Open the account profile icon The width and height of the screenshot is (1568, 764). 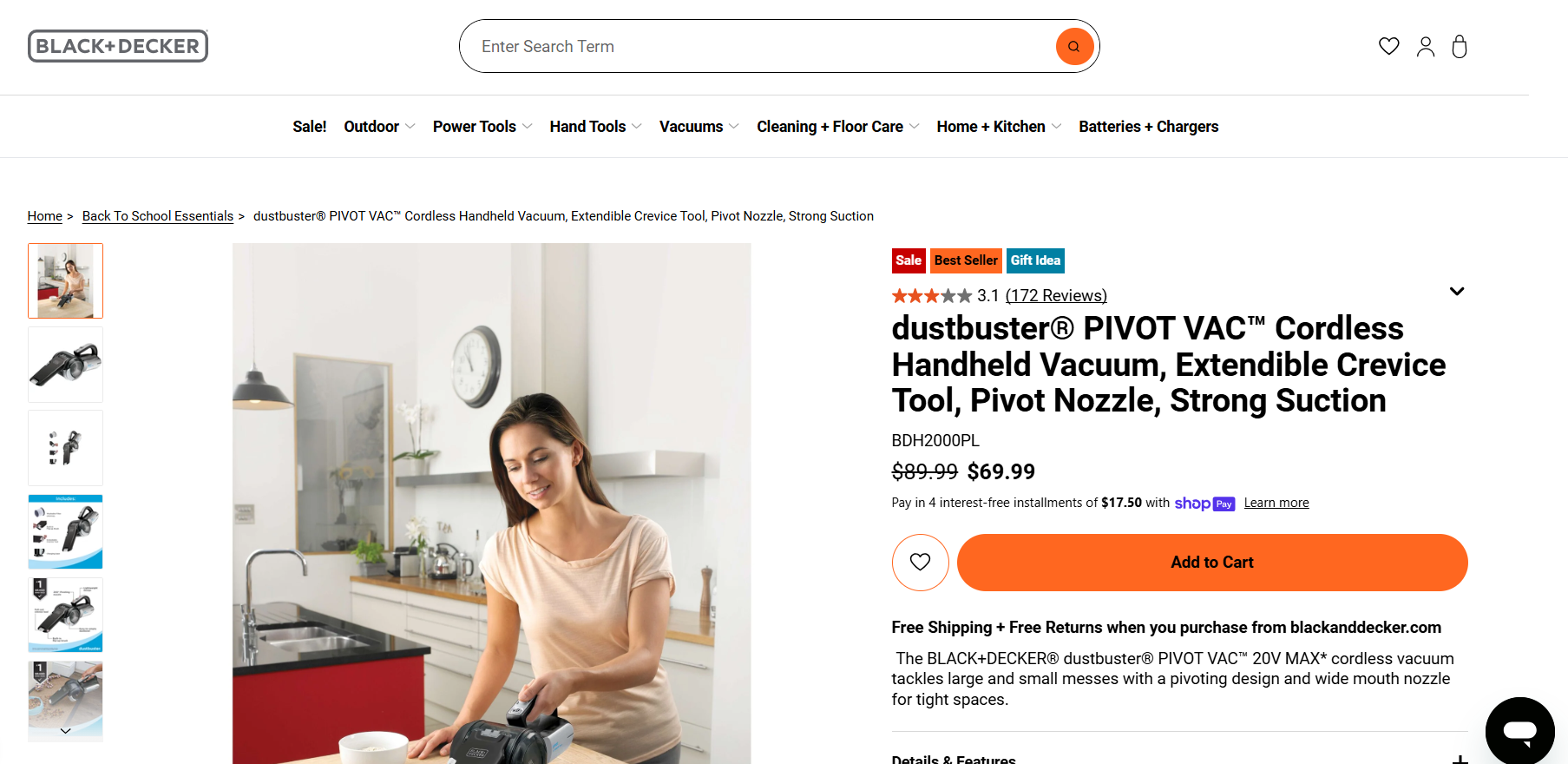pos(1426,46)
